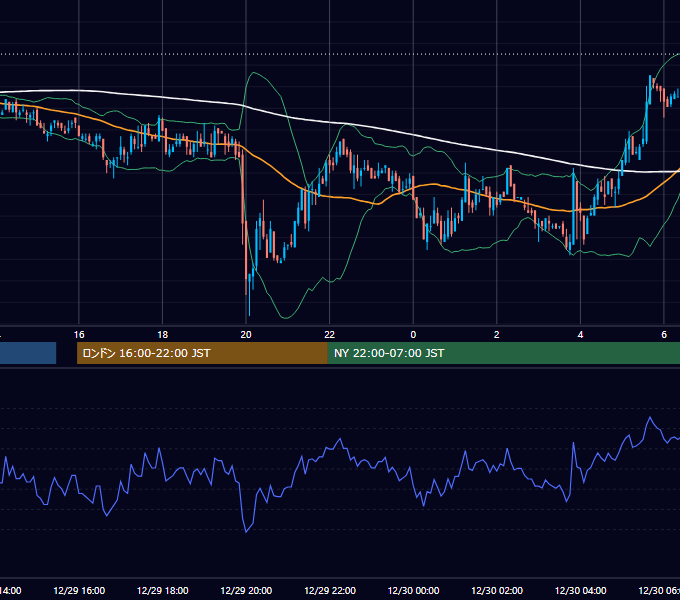Select the NY 22:00-07:00 JST session bar
Viewport: 680px width, 600px height.
pyautogui.click(x=503, y=353)
